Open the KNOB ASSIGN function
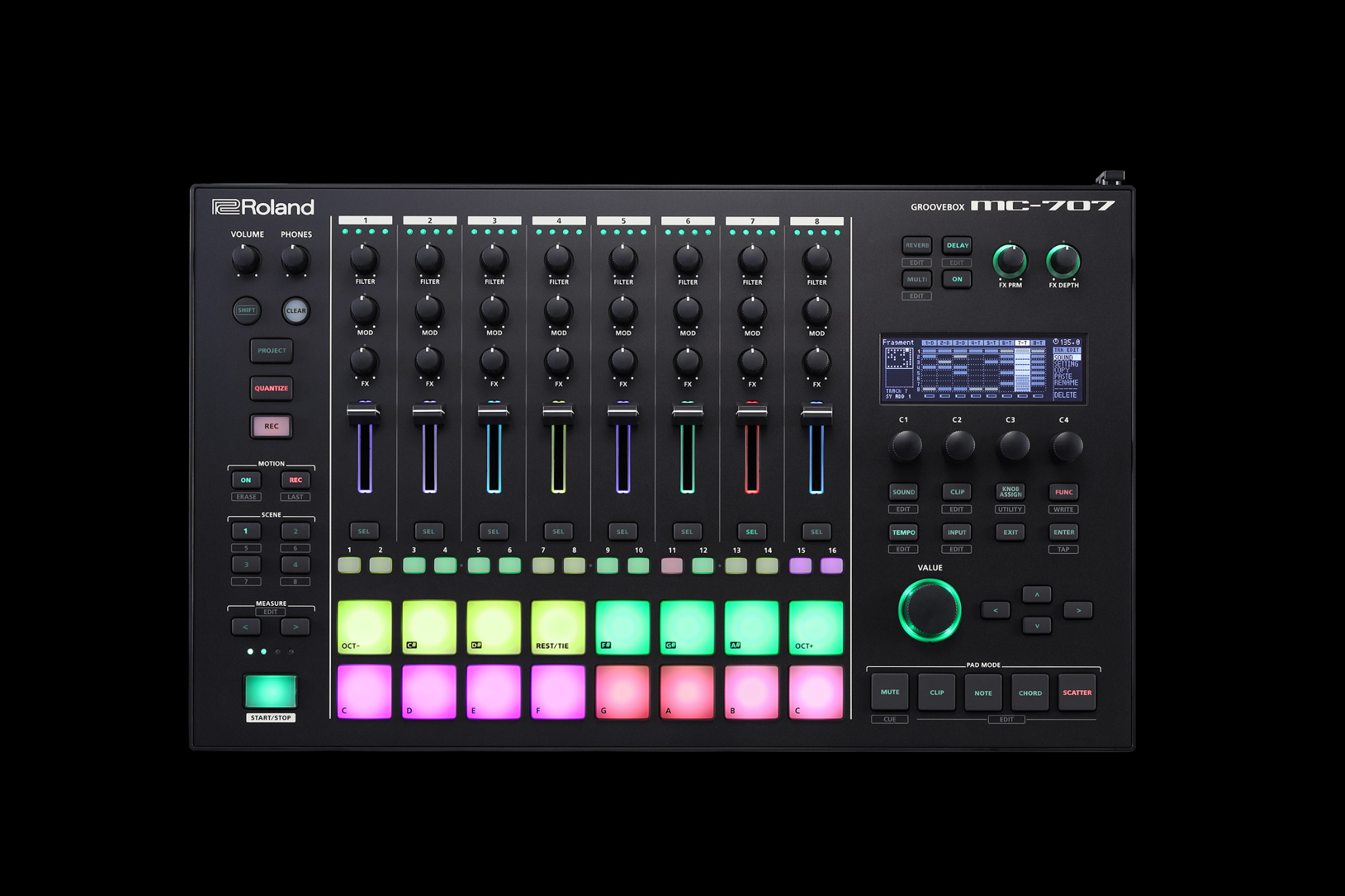This screenshot has width=1345, height=896. click(x=1010, y=492)
